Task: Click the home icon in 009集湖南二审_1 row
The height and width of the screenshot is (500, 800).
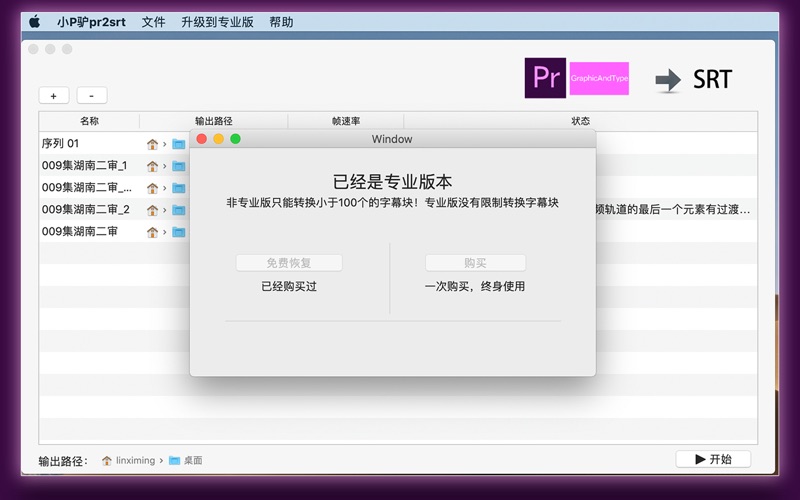Action: [x=152, y=166]
